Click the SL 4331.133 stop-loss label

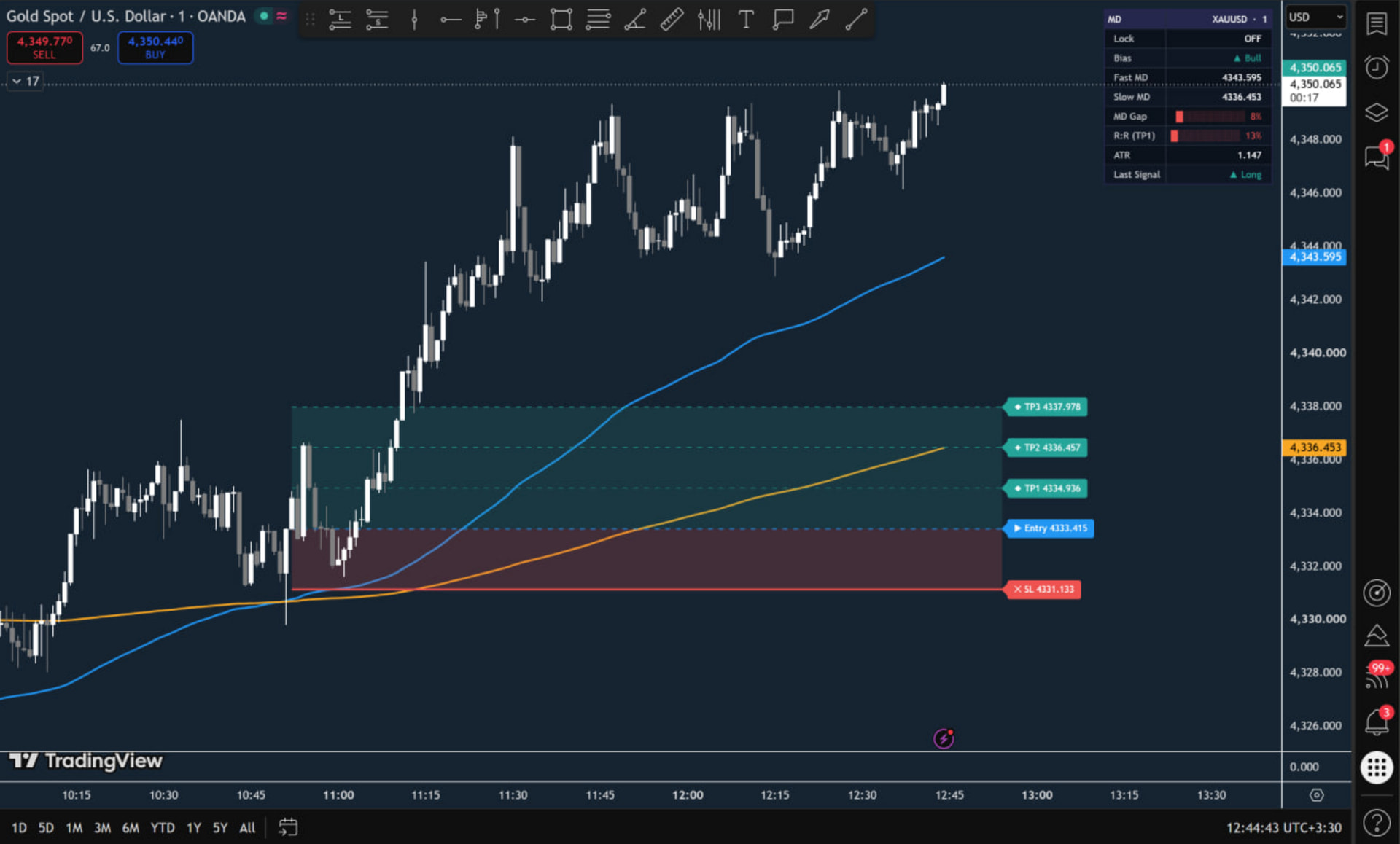pos(1043,589)
